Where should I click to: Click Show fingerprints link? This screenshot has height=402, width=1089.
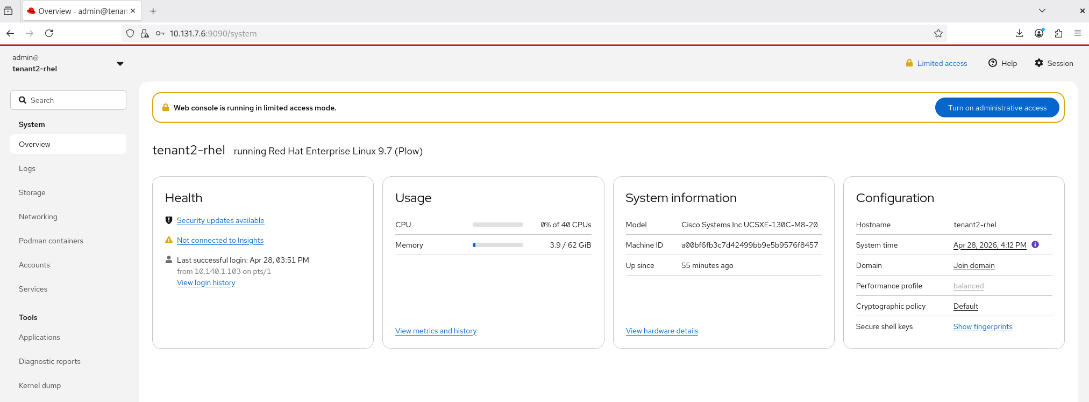pos(983,326)
